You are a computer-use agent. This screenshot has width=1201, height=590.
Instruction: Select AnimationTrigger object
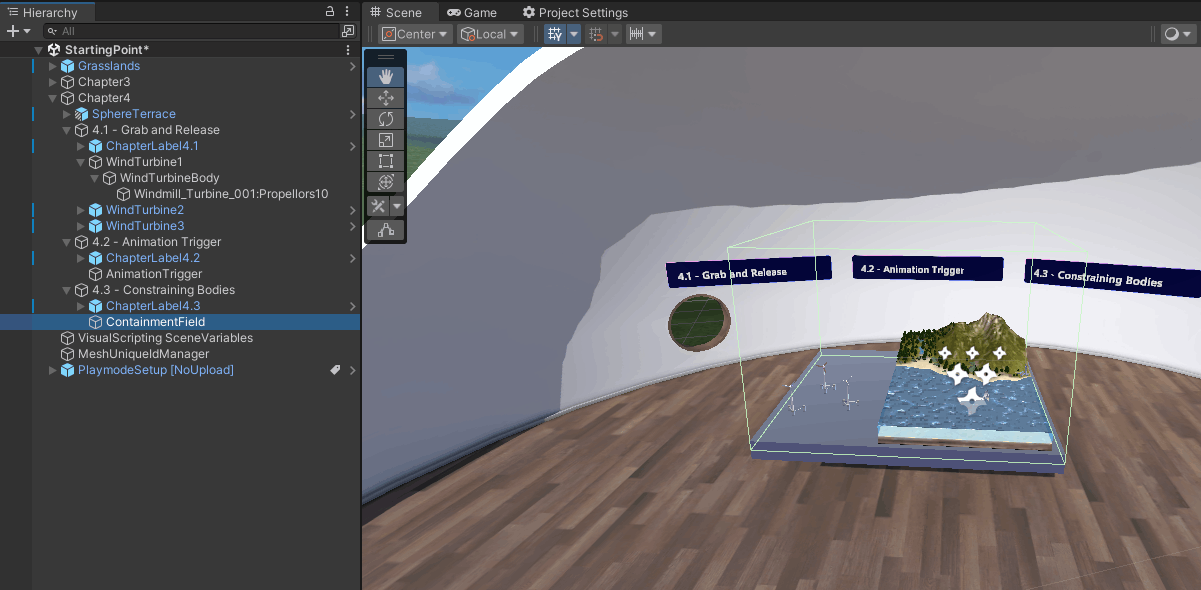[x=180, y=274]
